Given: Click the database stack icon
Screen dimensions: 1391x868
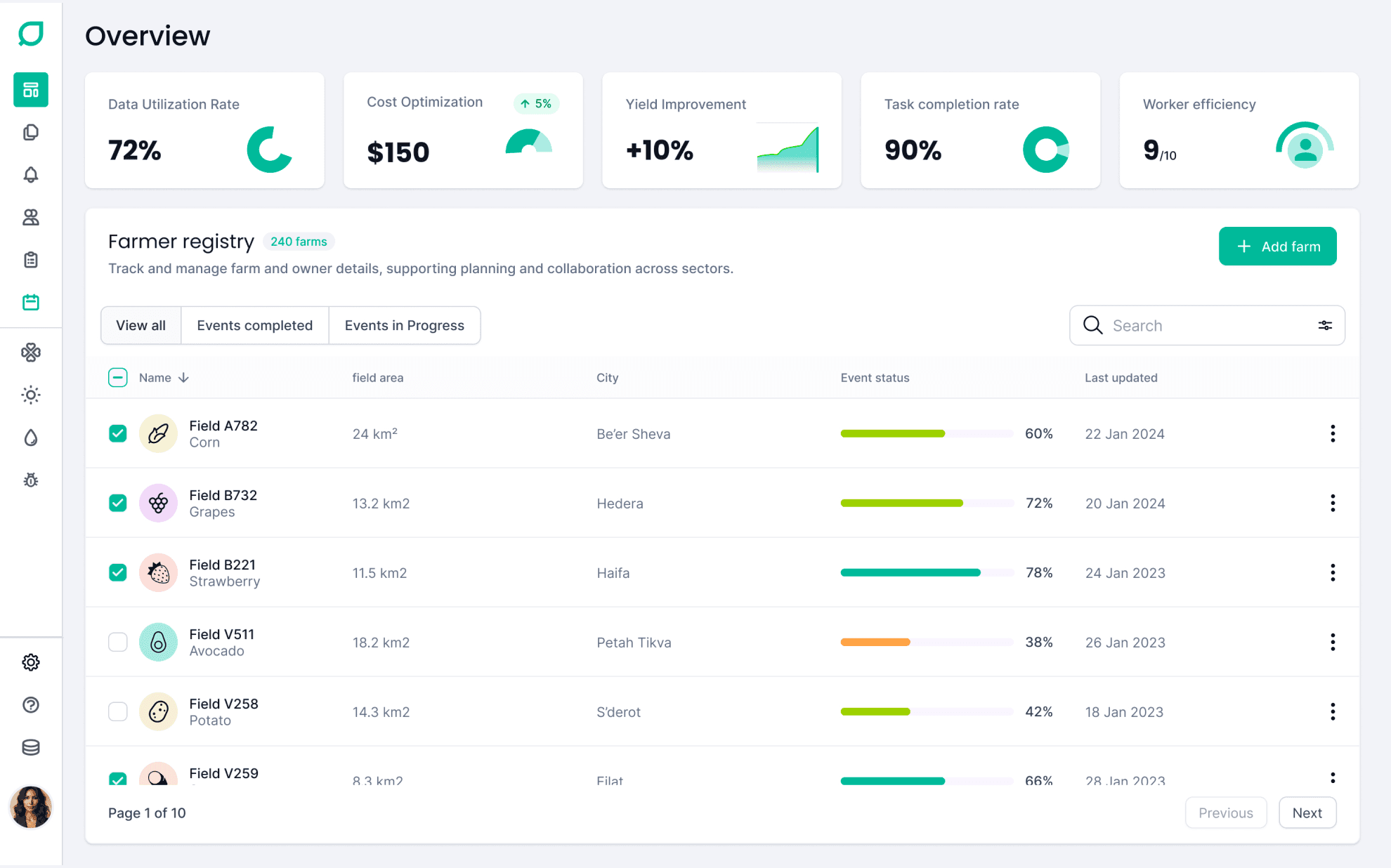Looking at the screenshot, I should point(31,747).
